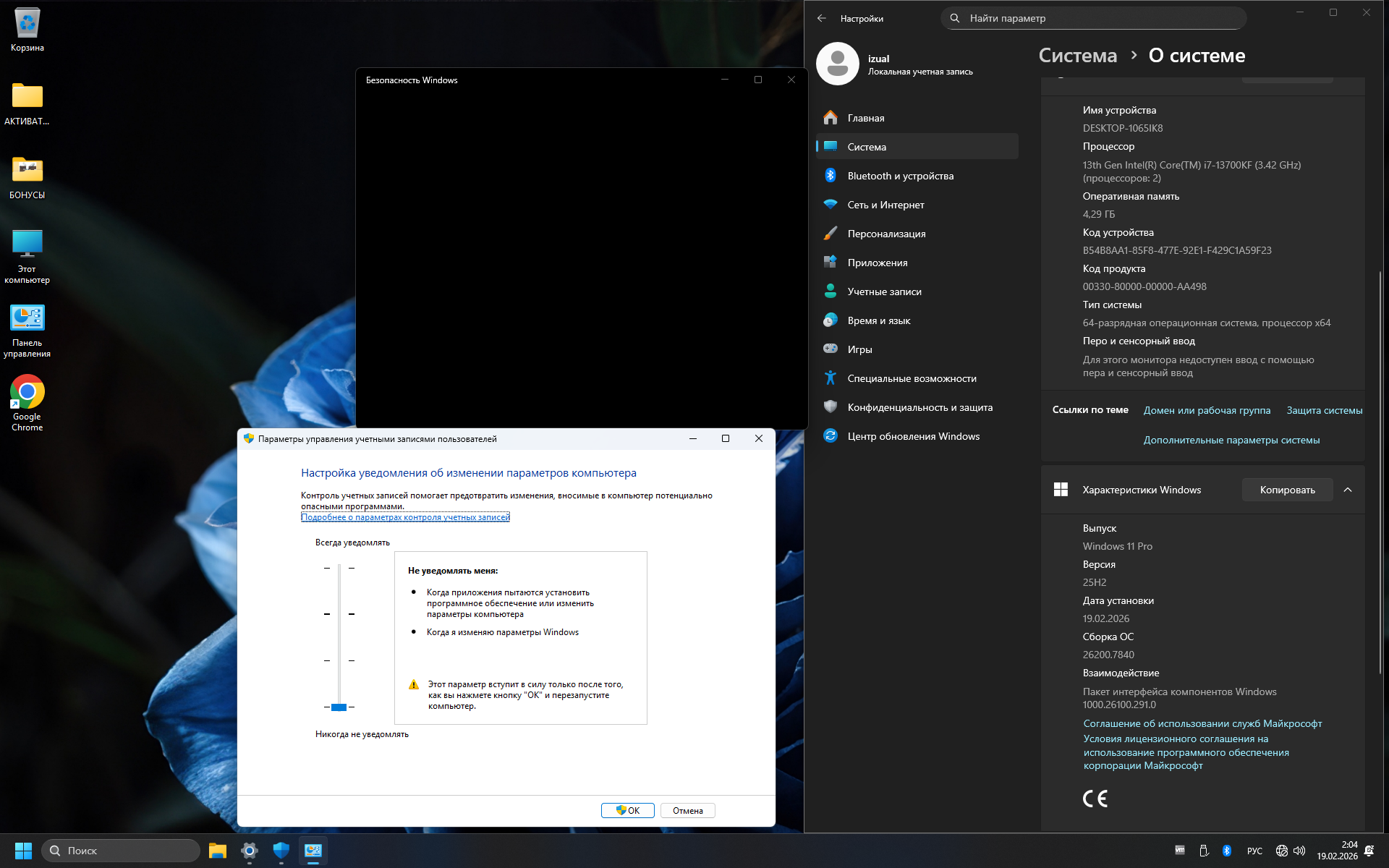The image size is (1389, 868).
Task: Click Отмена button in UAC dialog
Action: point(687,810)
